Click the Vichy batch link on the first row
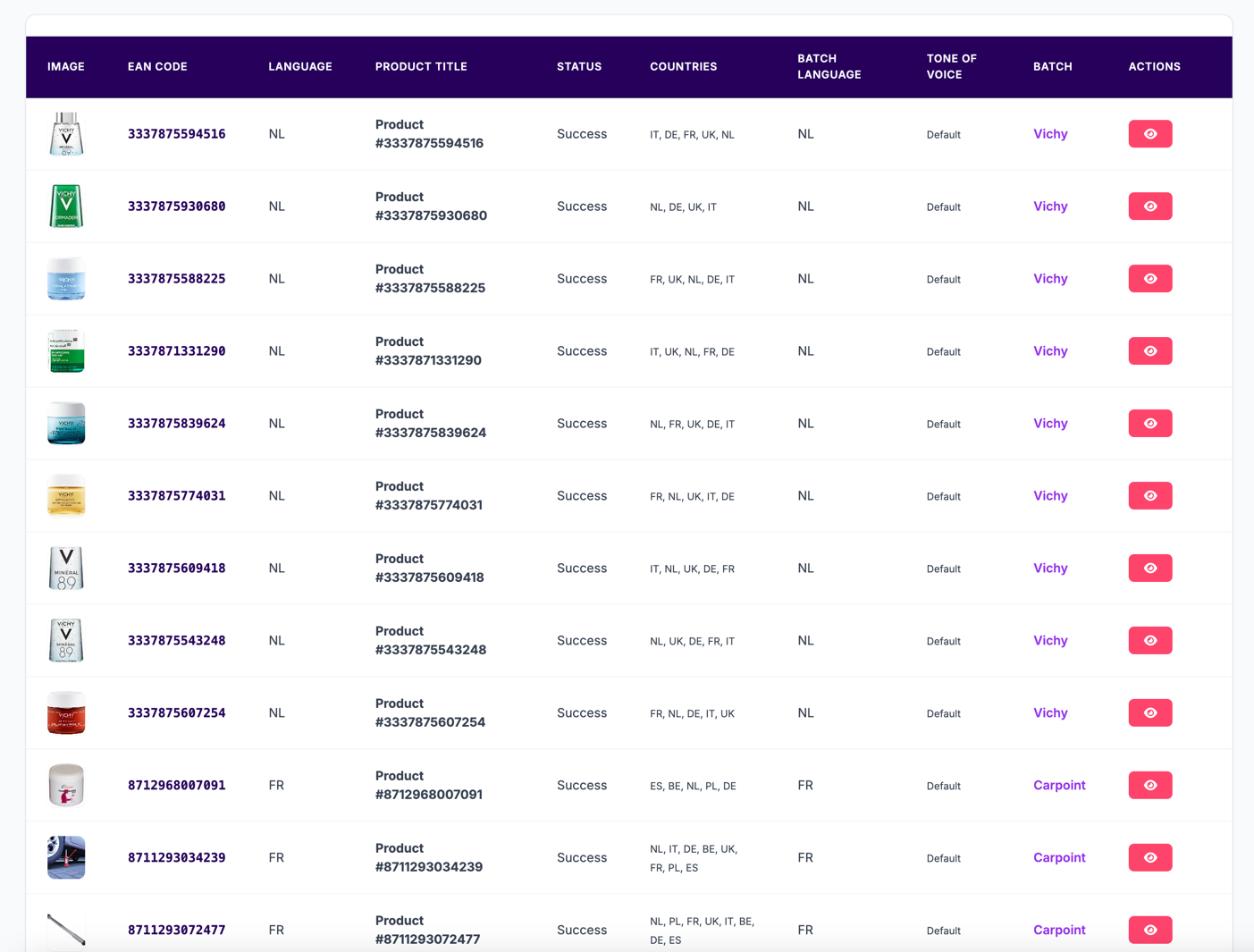 (1049, 133)
